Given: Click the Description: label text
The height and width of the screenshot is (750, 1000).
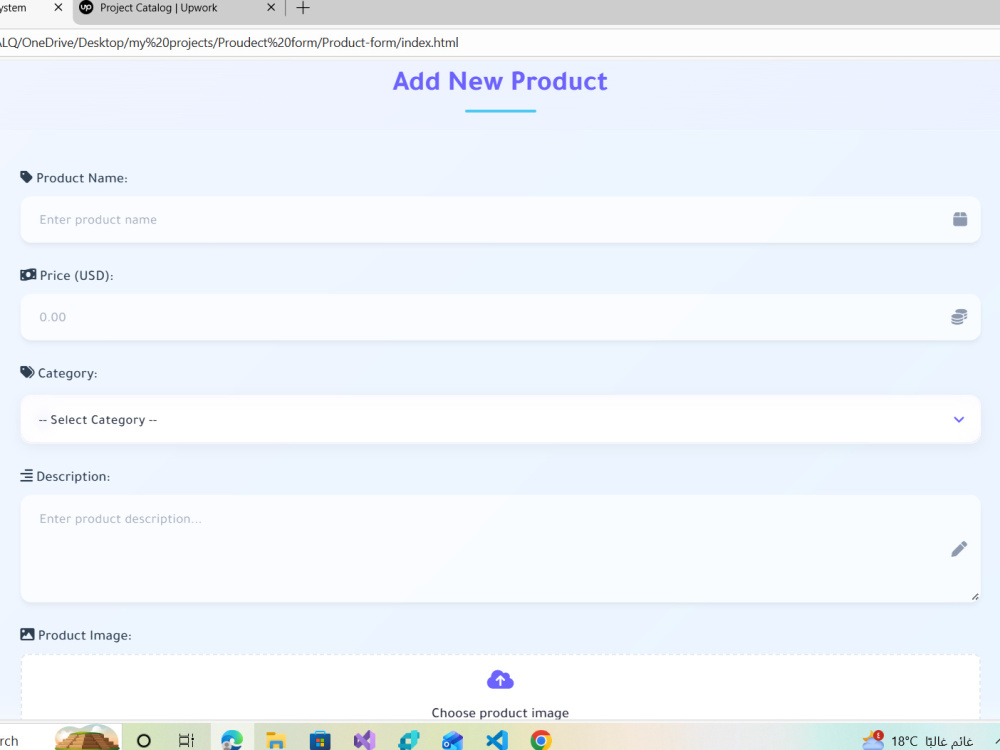Looking at the screenshot, I should click(73, 476).
